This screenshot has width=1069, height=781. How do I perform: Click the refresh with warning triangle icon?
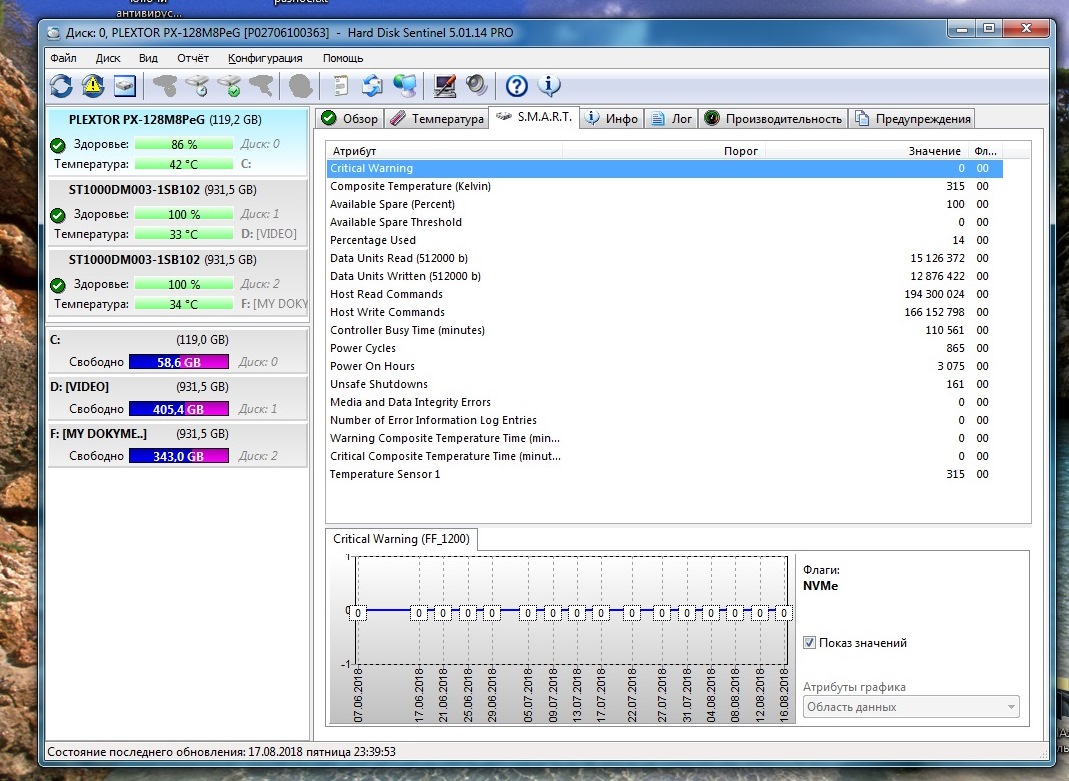(x=93, y=86)
